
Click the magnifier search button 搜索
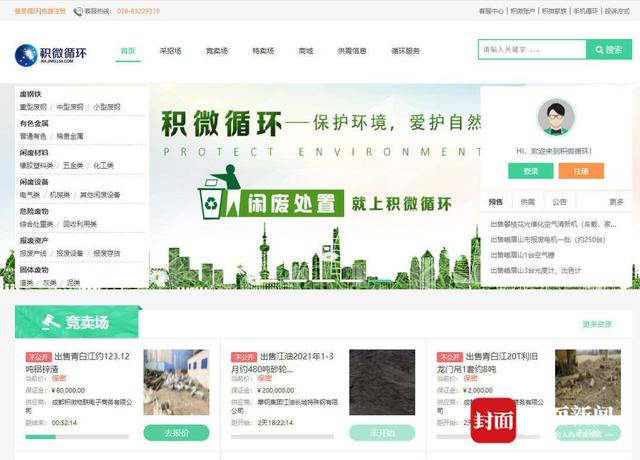609,50
